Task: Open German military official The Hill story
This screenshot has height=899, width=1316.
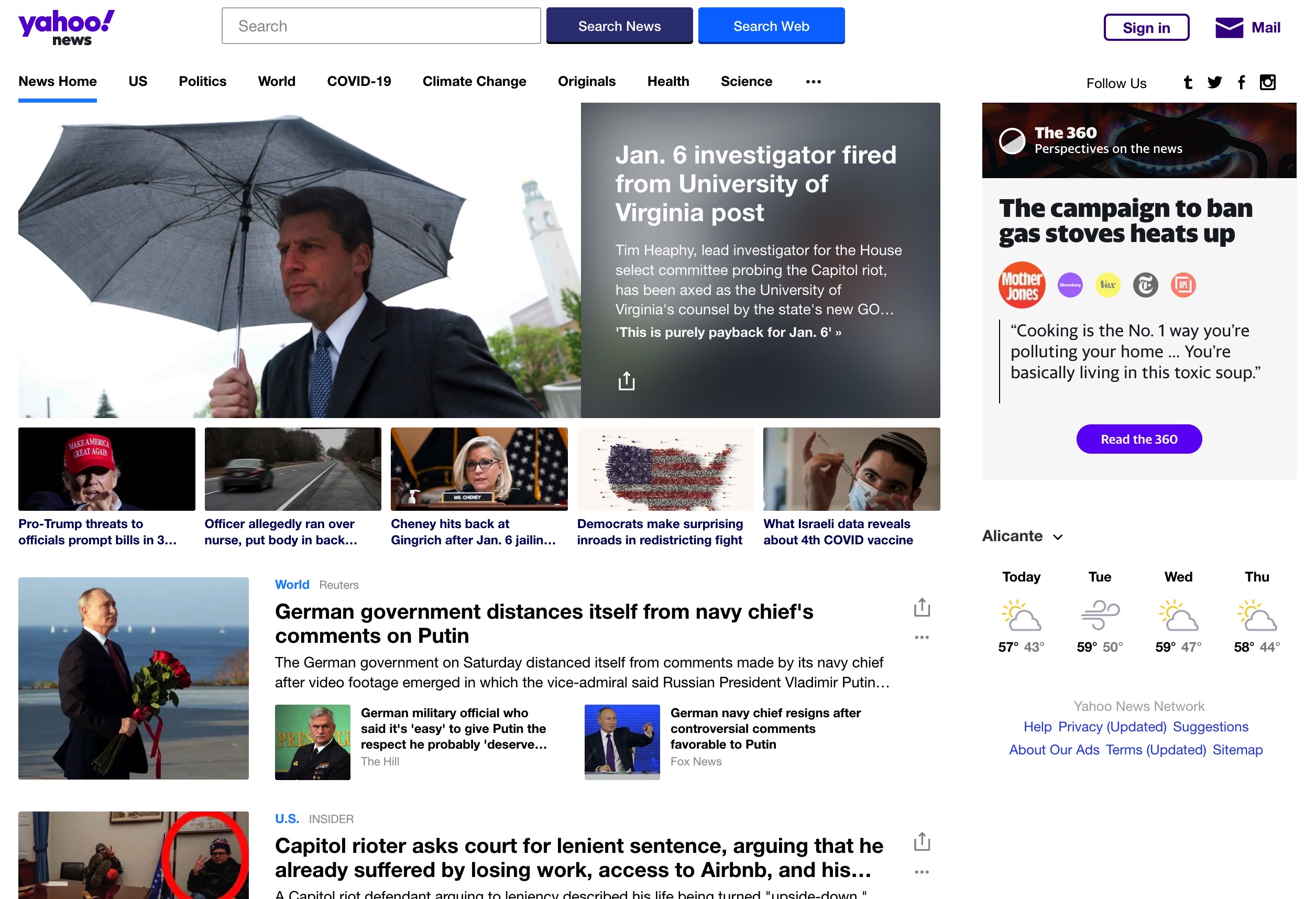Action: (454, 729)
